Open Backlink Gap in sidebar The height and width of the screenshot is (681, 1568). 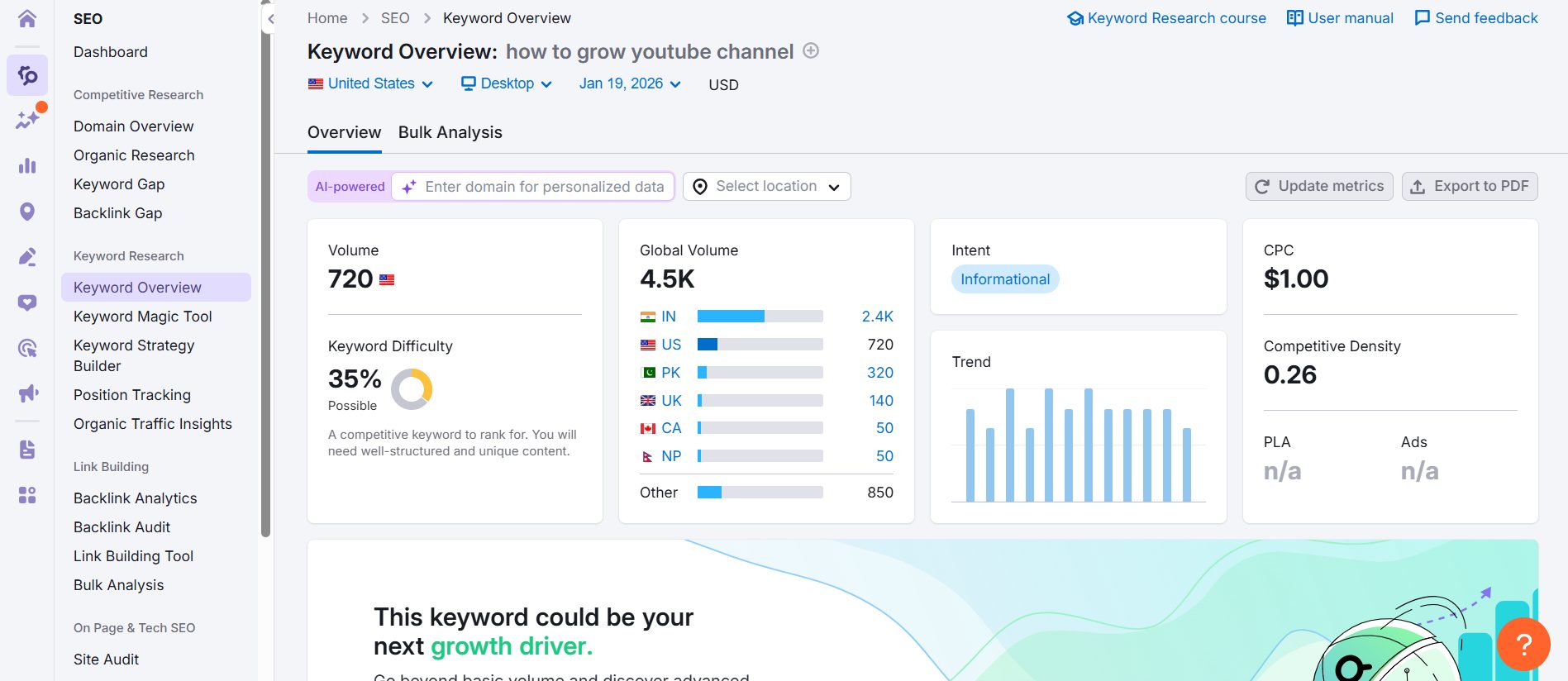tap(118, 213)
